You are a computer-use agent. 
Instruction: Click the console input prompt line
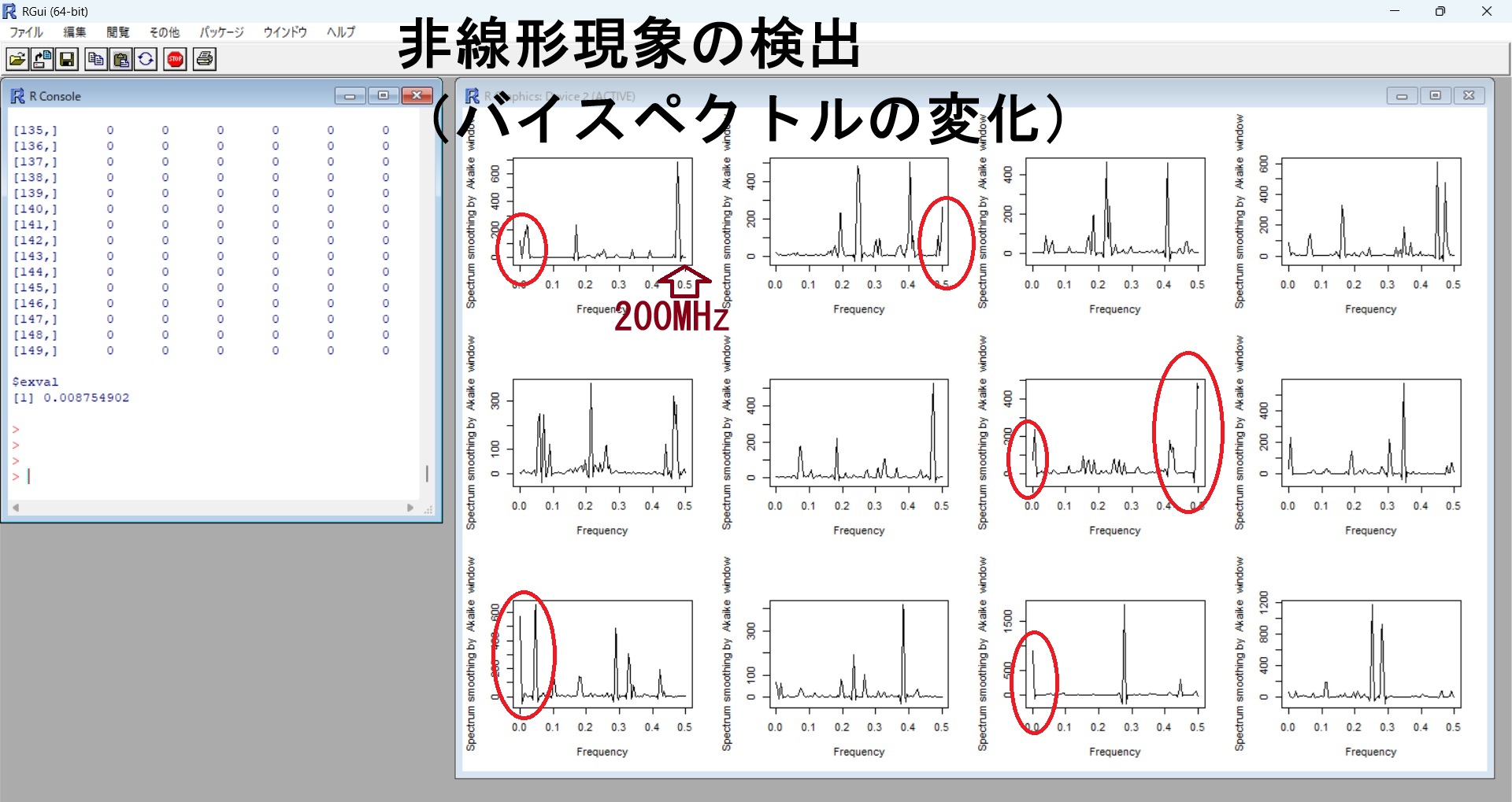pos(213,476)
